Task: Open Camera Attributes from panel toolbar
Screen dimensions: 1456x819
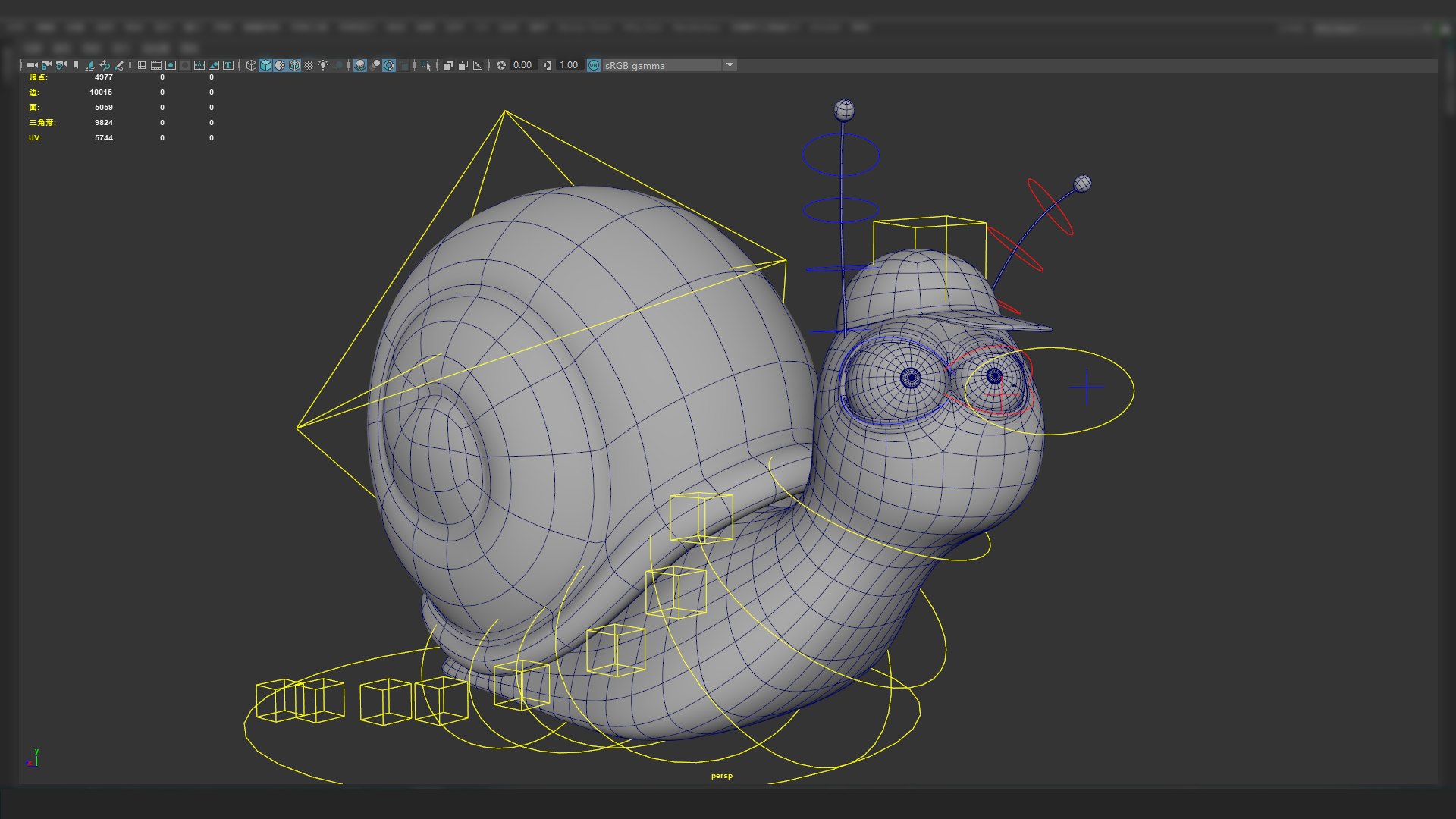Action: pos(61,65)
